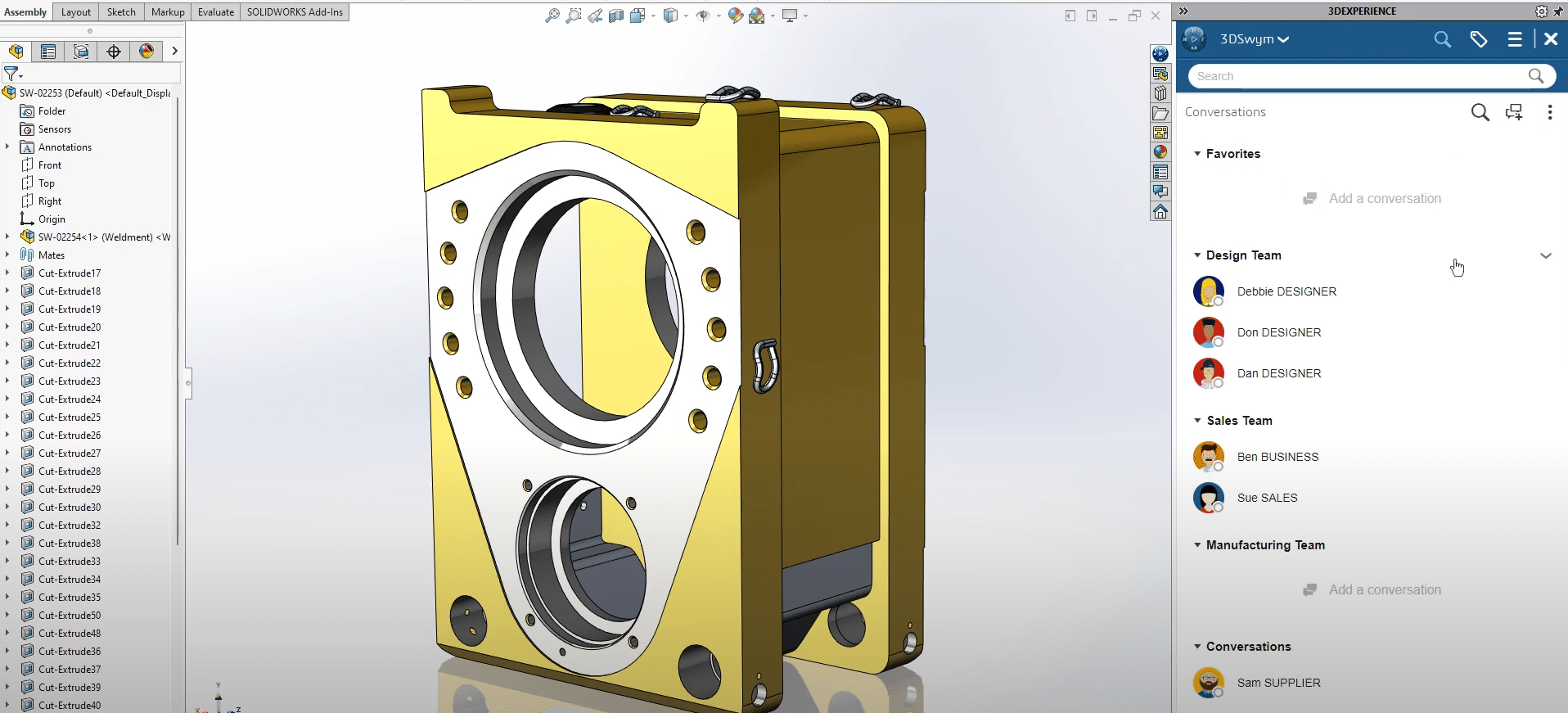Open the PropertyManager tab icon
The image size is (1568, 713).
tap(48, 52)
